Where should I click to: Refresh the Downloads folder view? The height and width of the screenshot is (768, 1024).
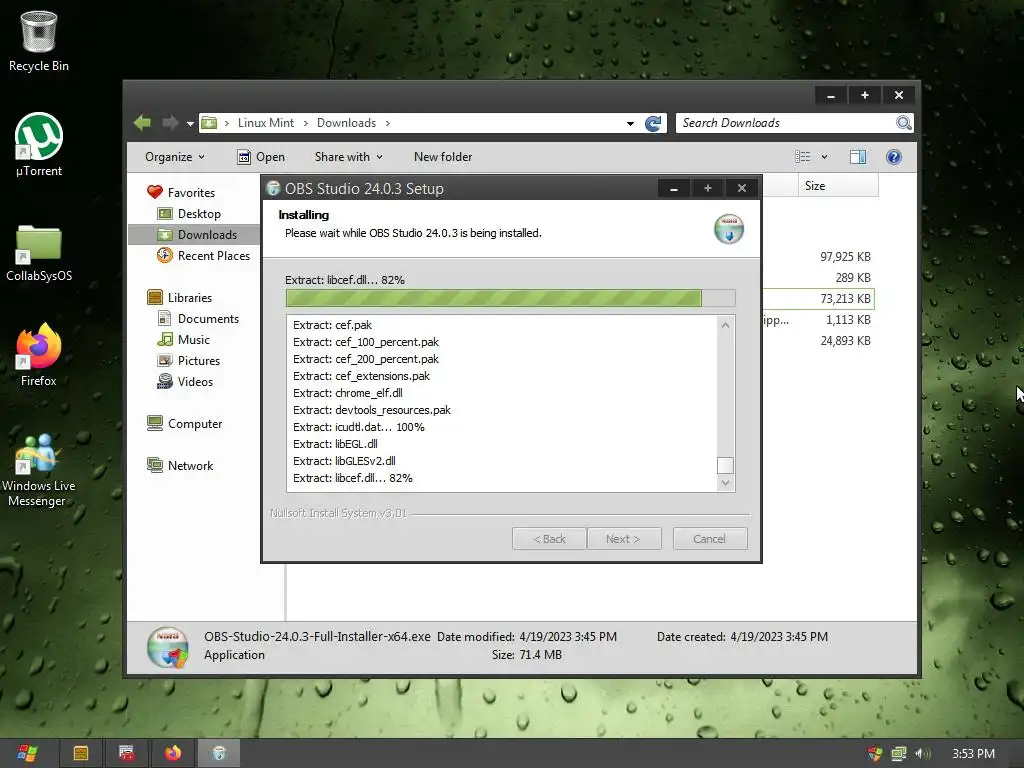pos(653,123)
